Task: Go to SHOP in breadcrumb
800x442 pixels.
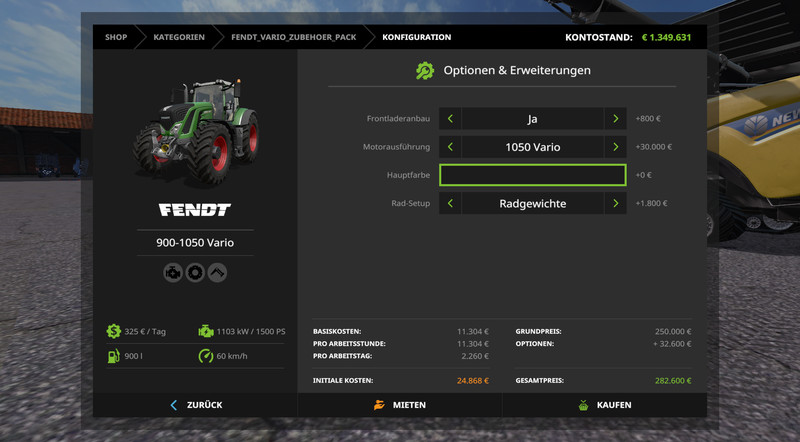Action: pos(116,37)
